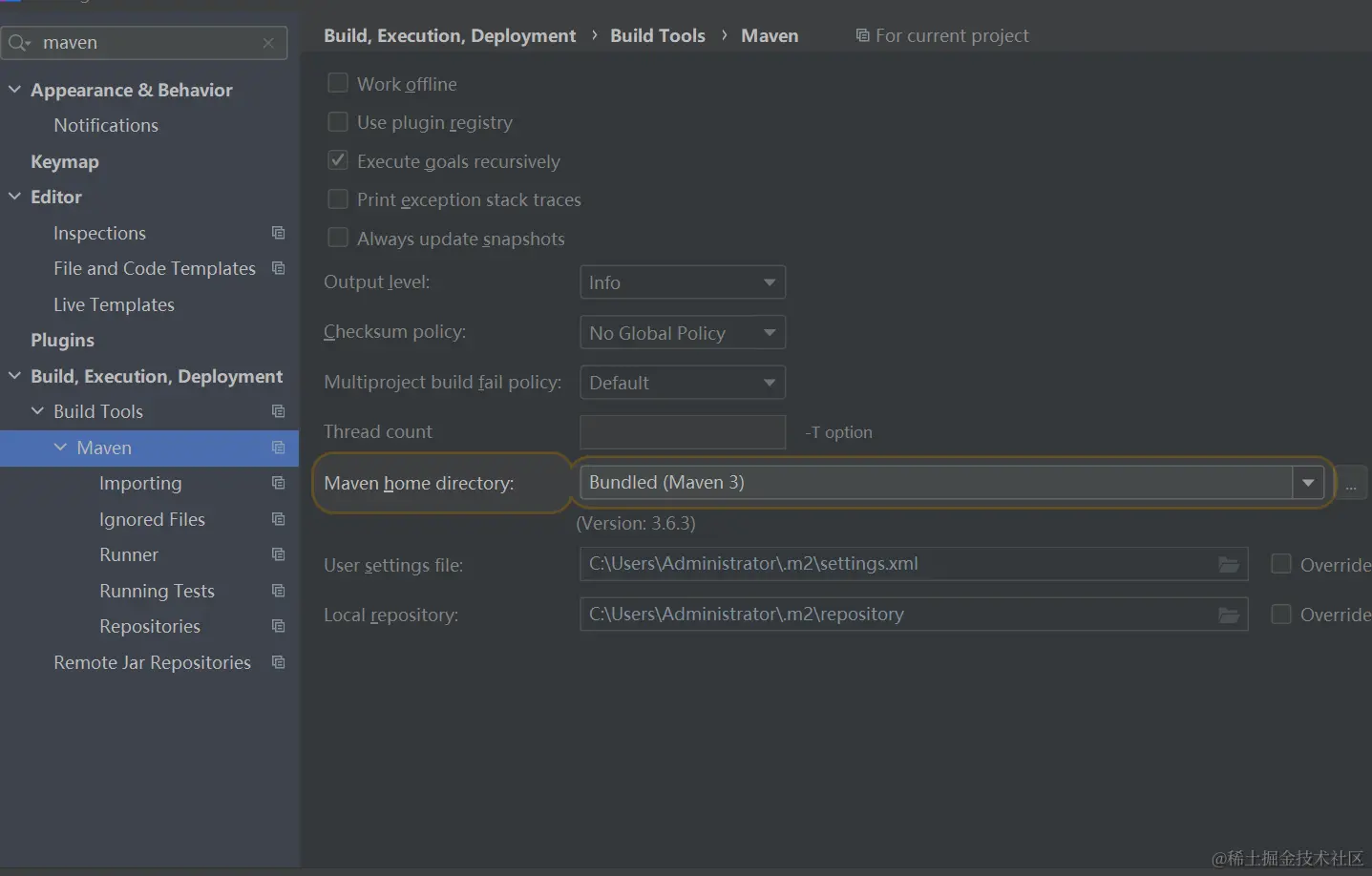Click the For current project icon
1372x876 pixels.
click(x=863, y=35)
